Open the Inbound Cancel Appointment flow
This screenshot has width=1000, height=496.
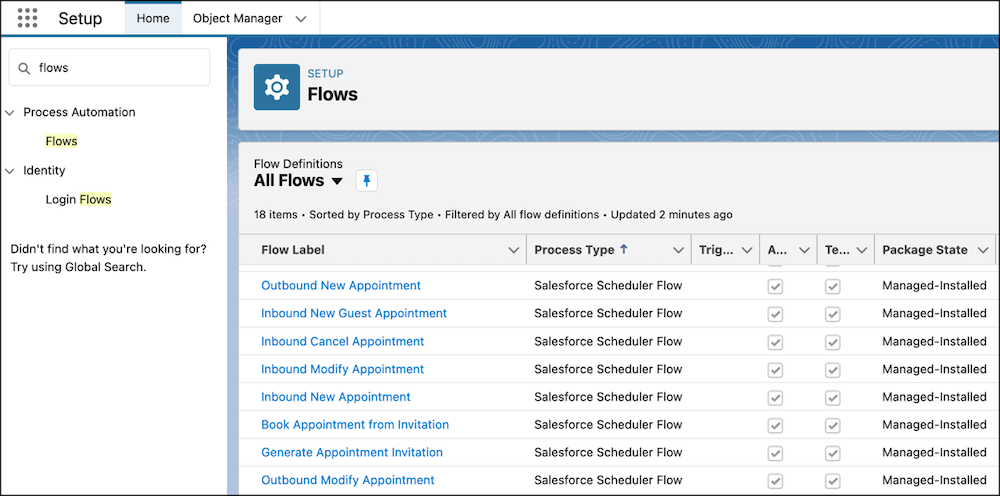[x=342, y=341]
